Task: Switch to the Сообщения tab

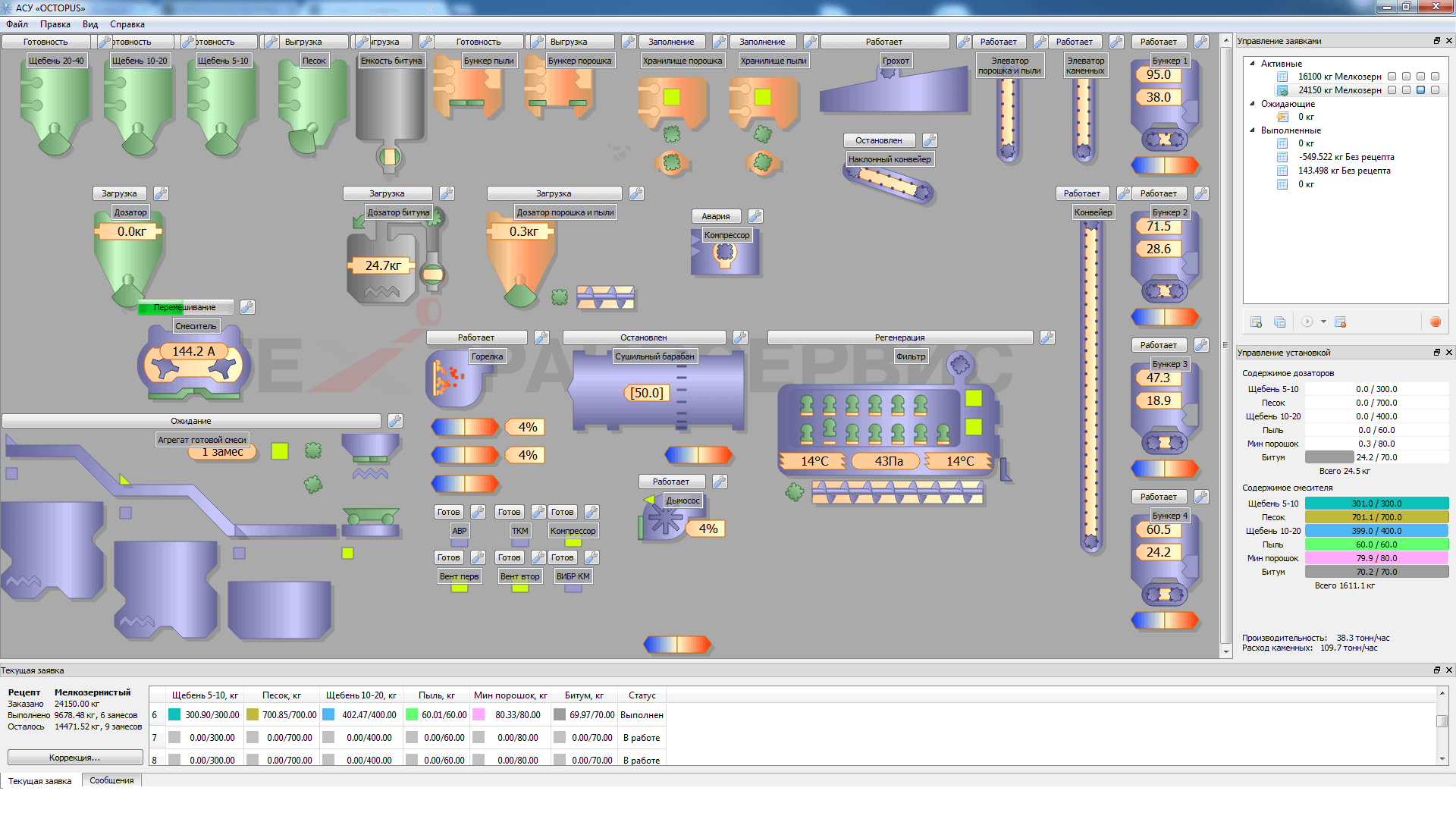Action: point(111,780)
